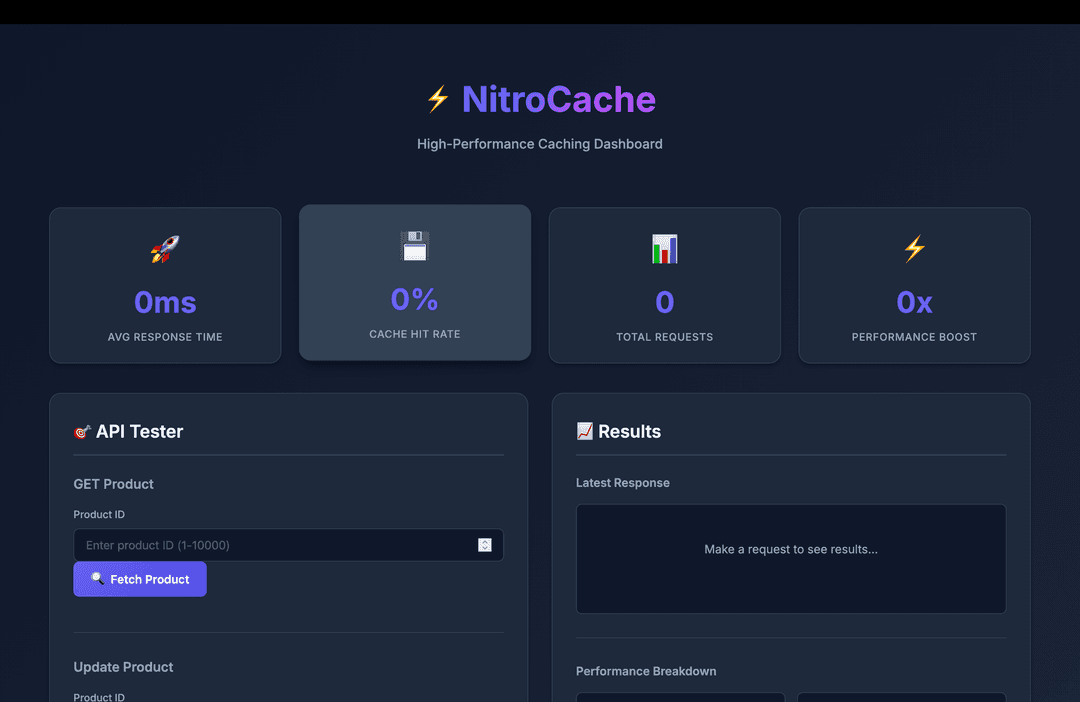Click the lightning icon on the Performance Boost card

(914, 249)
